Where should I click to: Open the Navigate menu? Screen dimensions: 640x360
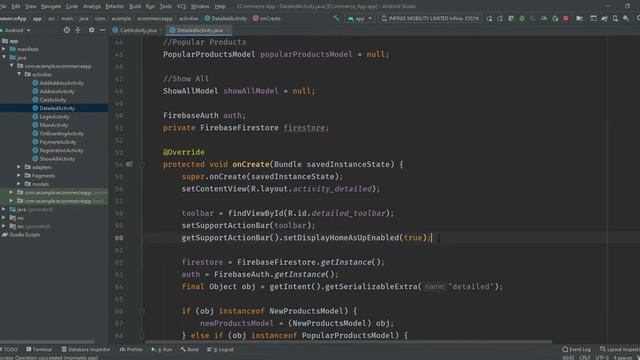[51, 6]
